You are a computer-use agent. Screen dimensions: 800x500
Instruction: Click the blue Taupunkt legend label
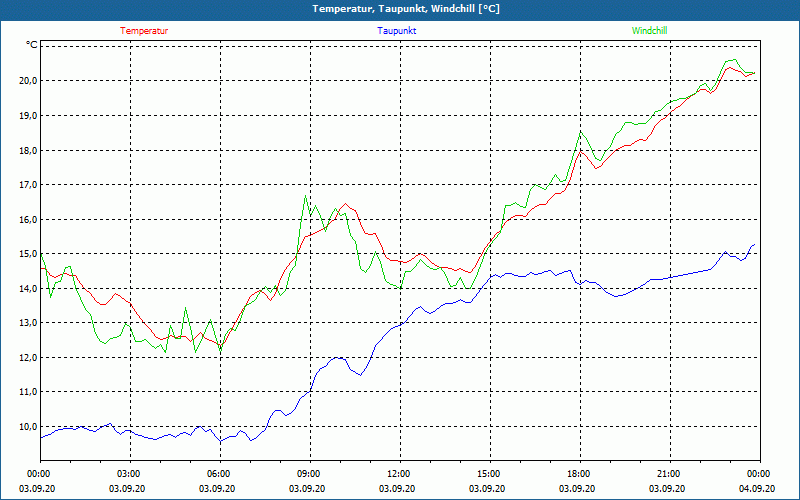click(x=396, y=31)
